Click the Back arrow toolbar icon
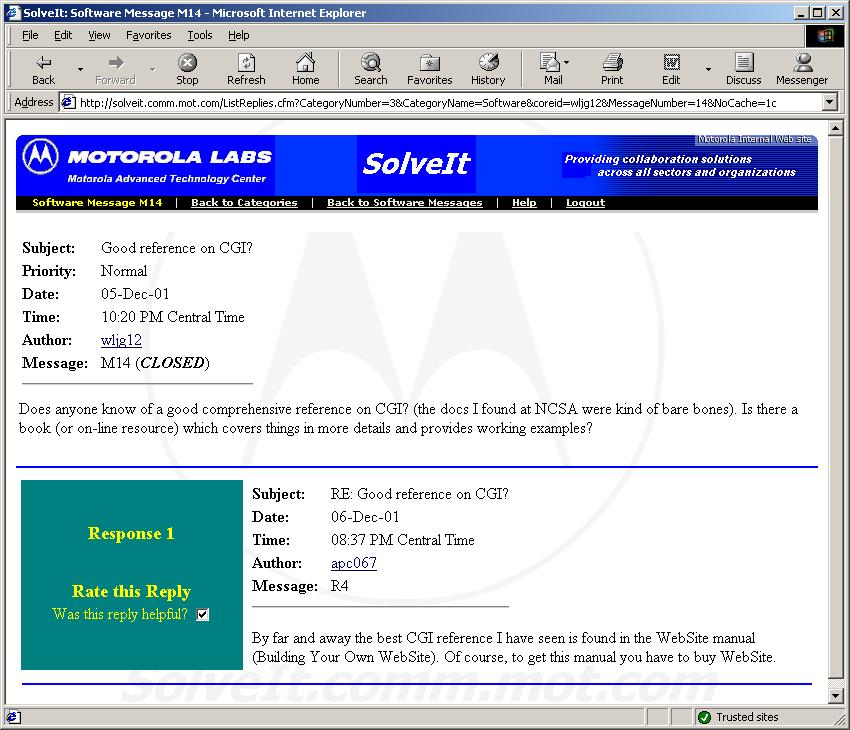The image size is (850, 730). [43, 68]
